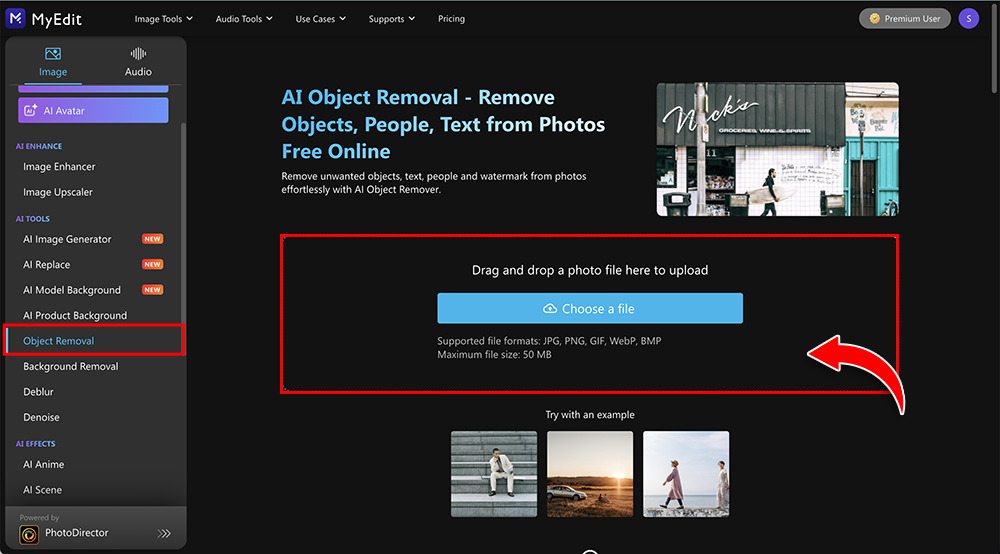Try example of man sitting on steps

click(x=494, y=474)
